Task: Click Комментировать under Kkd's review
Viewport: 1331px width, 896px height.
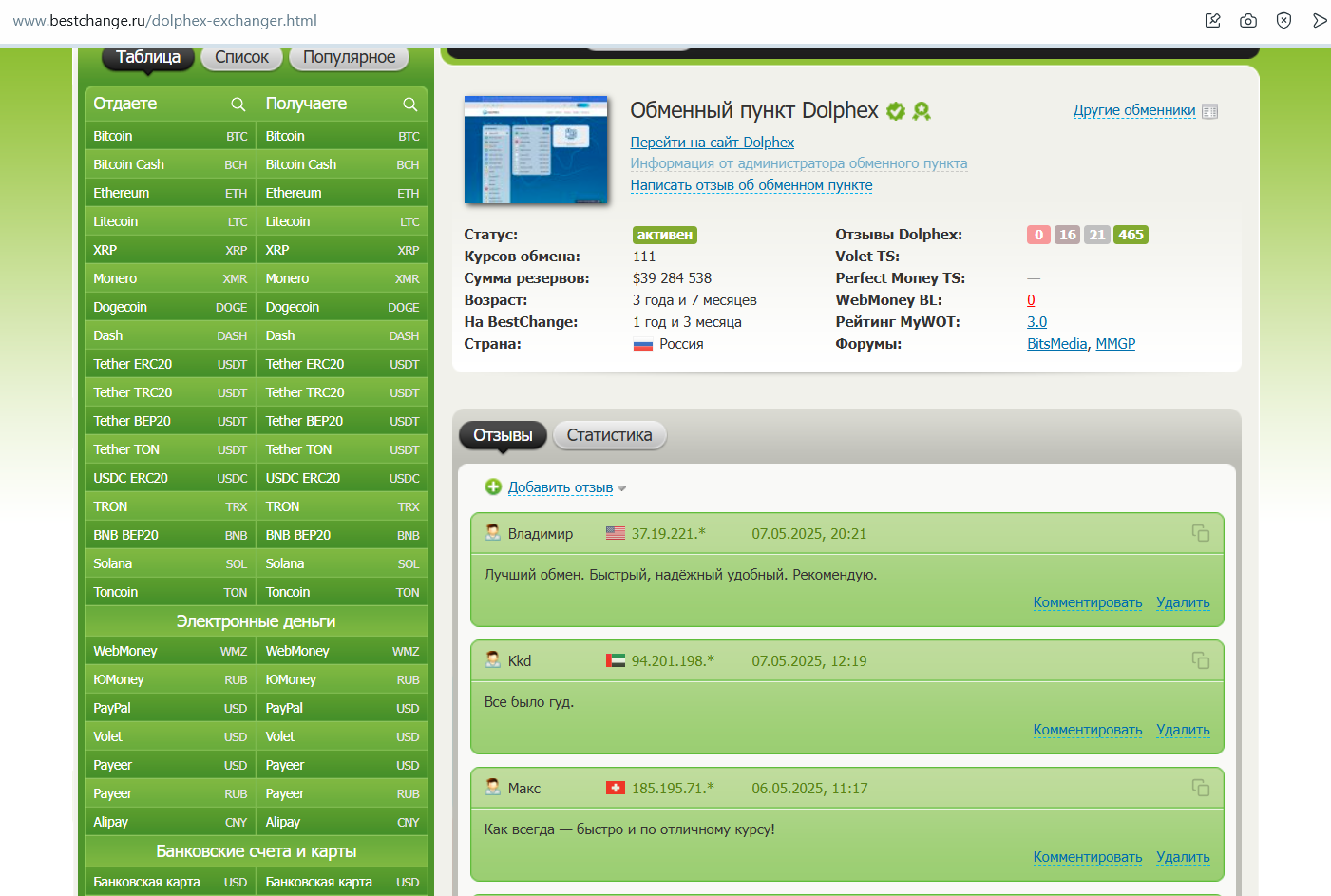Action: tap(1088, 730)
